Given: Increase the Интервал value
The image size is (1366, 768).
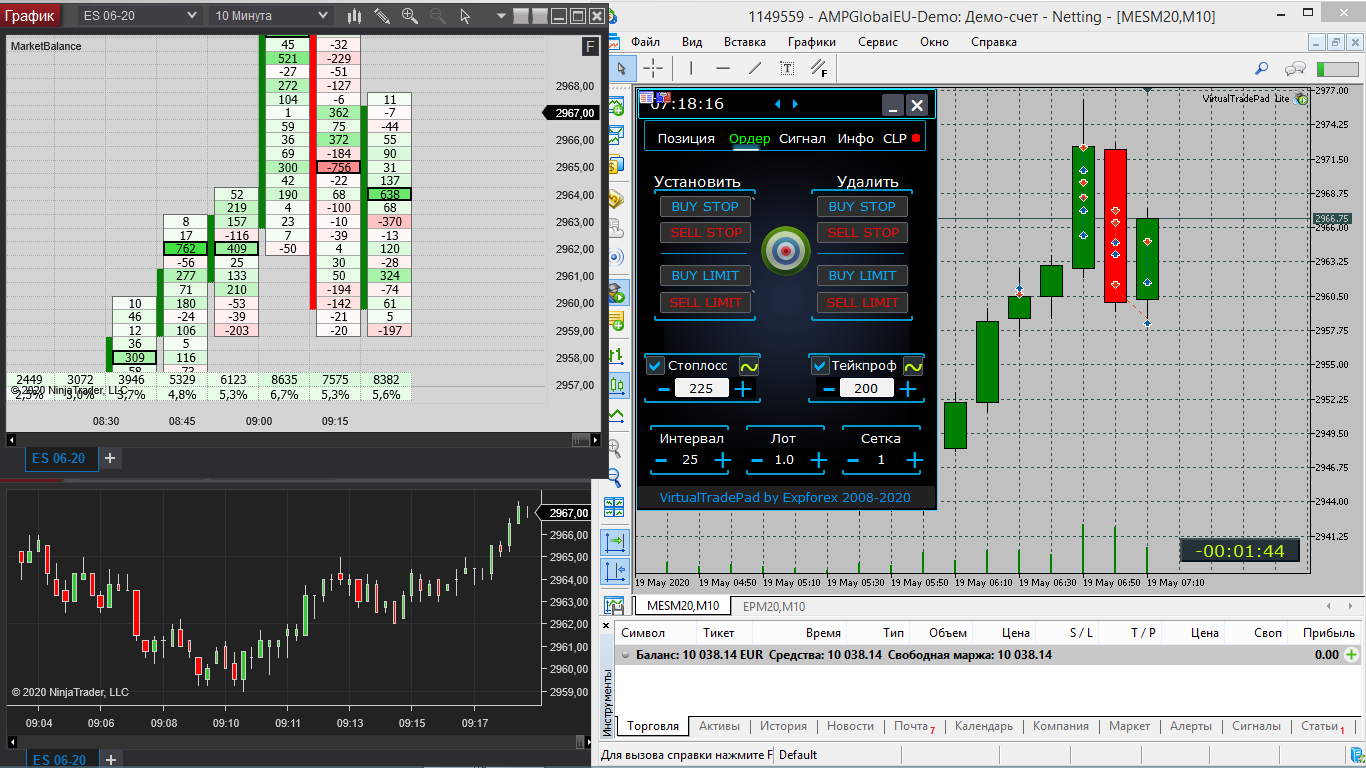Looking at the screenshot, I should 722,460.
